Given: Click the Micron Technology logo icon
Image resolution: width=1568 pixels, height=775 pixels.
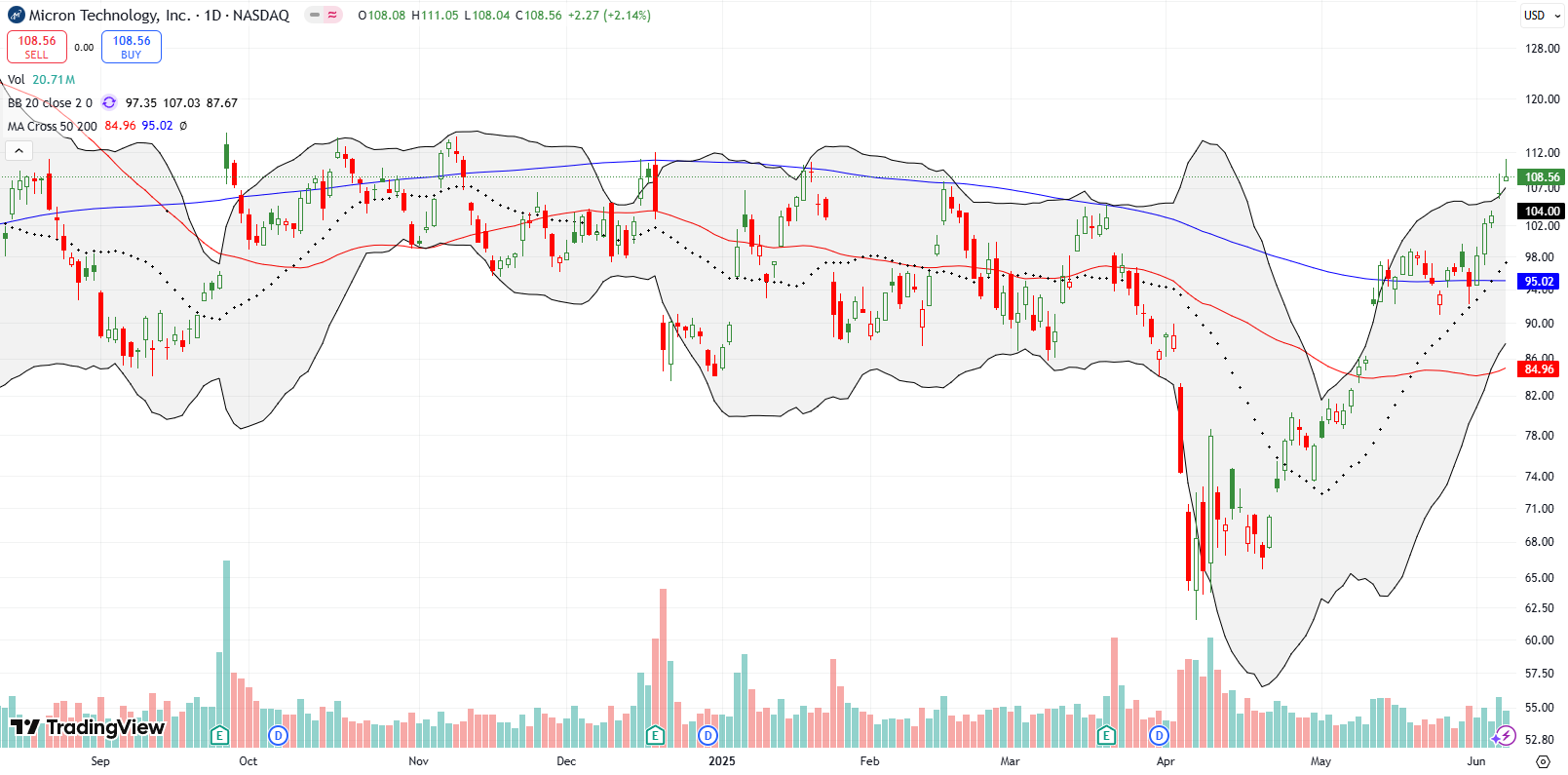Looking at the screenshot, I should (17, 16).
